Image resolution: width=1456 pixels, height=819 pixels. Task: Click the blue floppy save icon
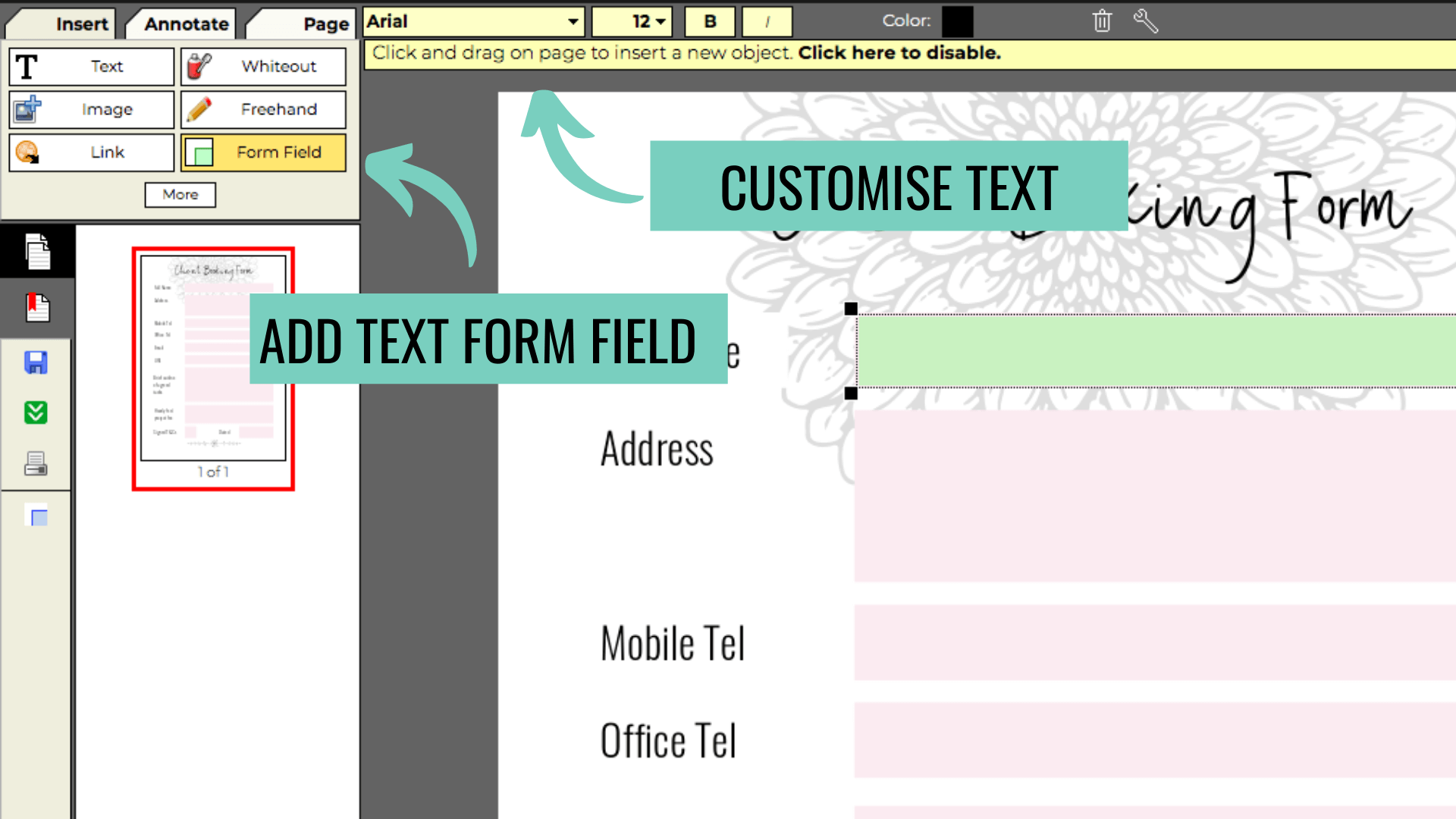point(36,362)
